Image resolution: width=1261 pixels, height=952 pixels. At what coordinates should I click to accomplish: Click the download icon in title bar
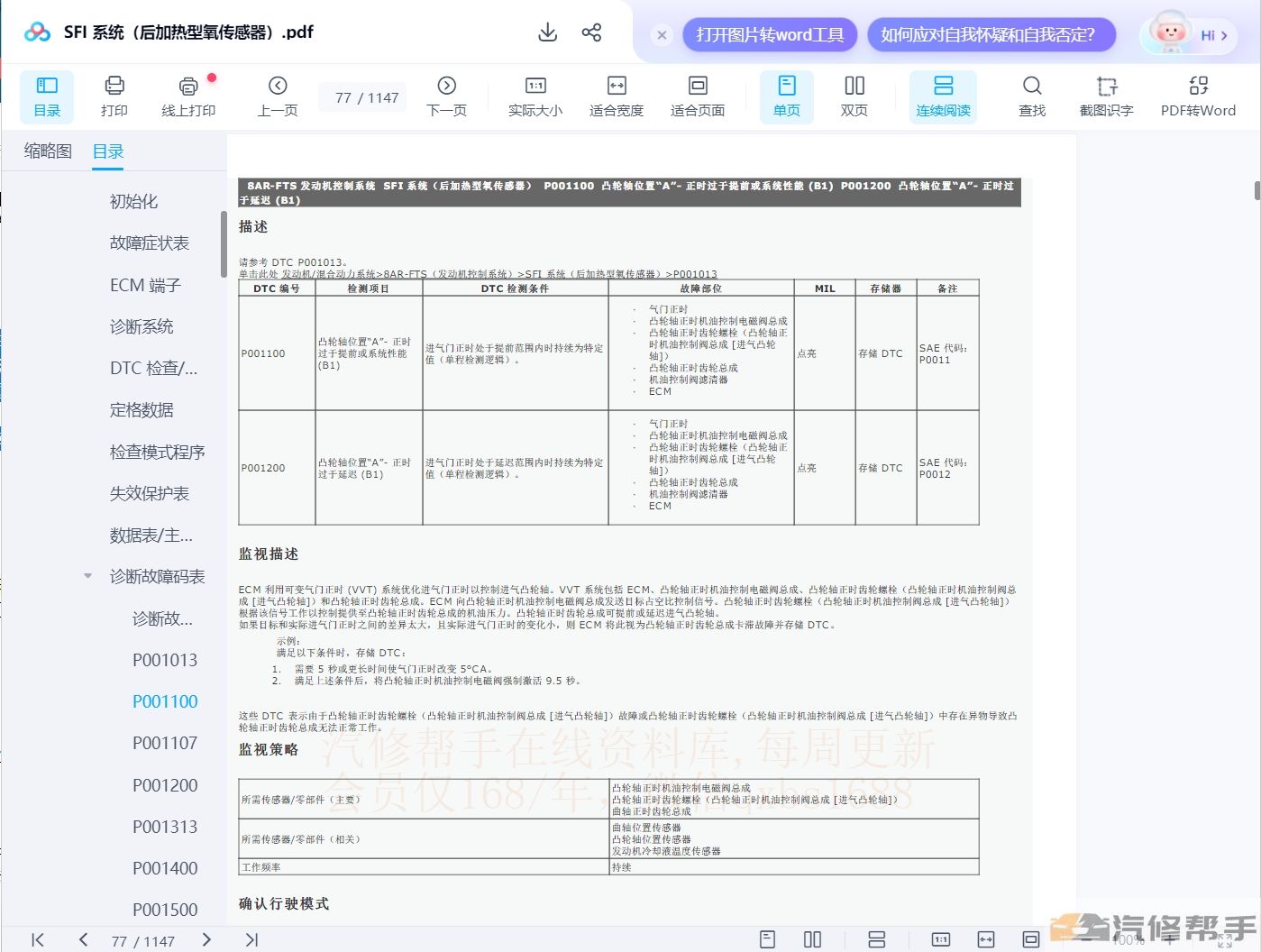point(547,32)
